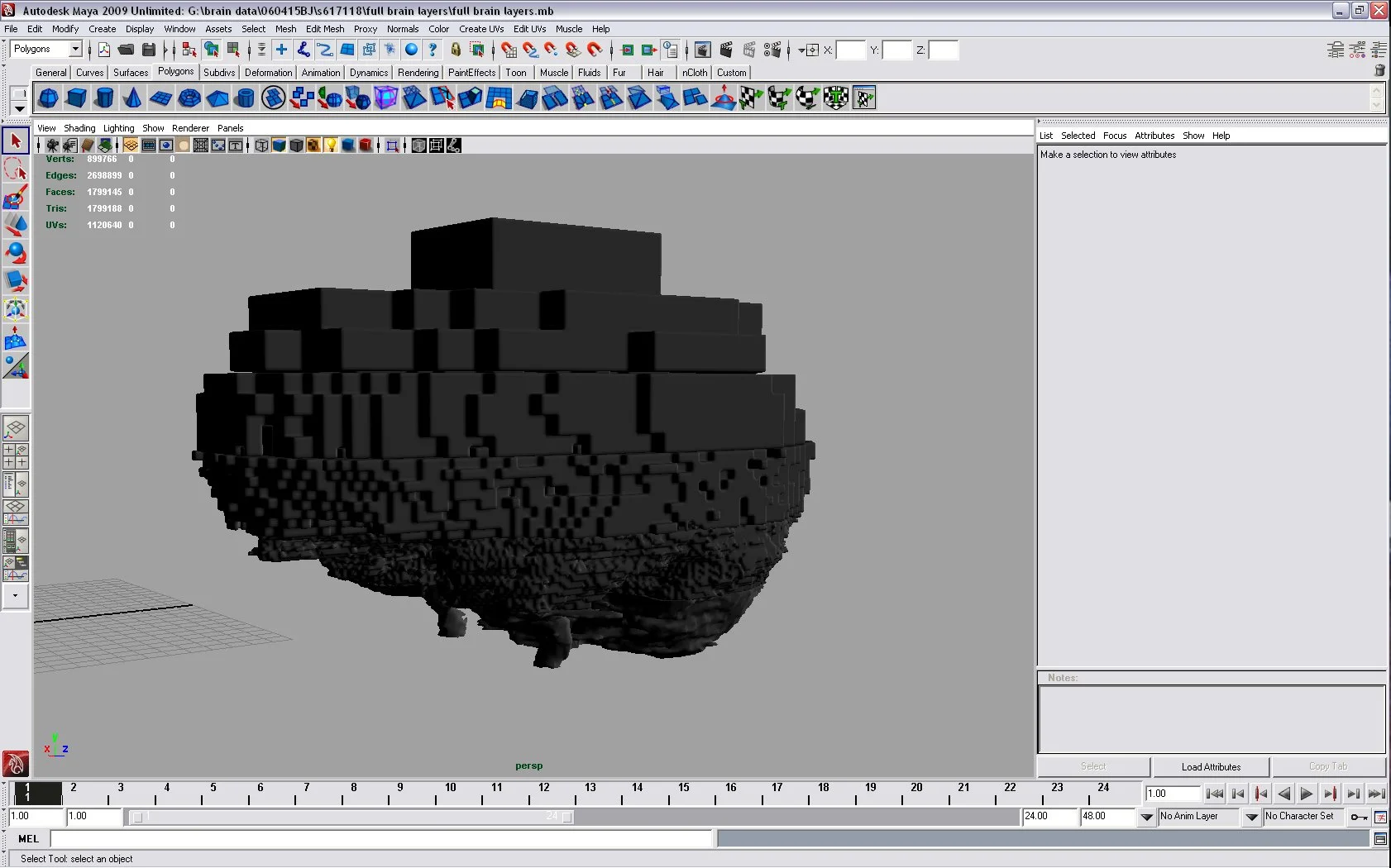Screen dimensions: 1391x868
Task: Activate the Lasso selection tool
Action: point(16,169)
